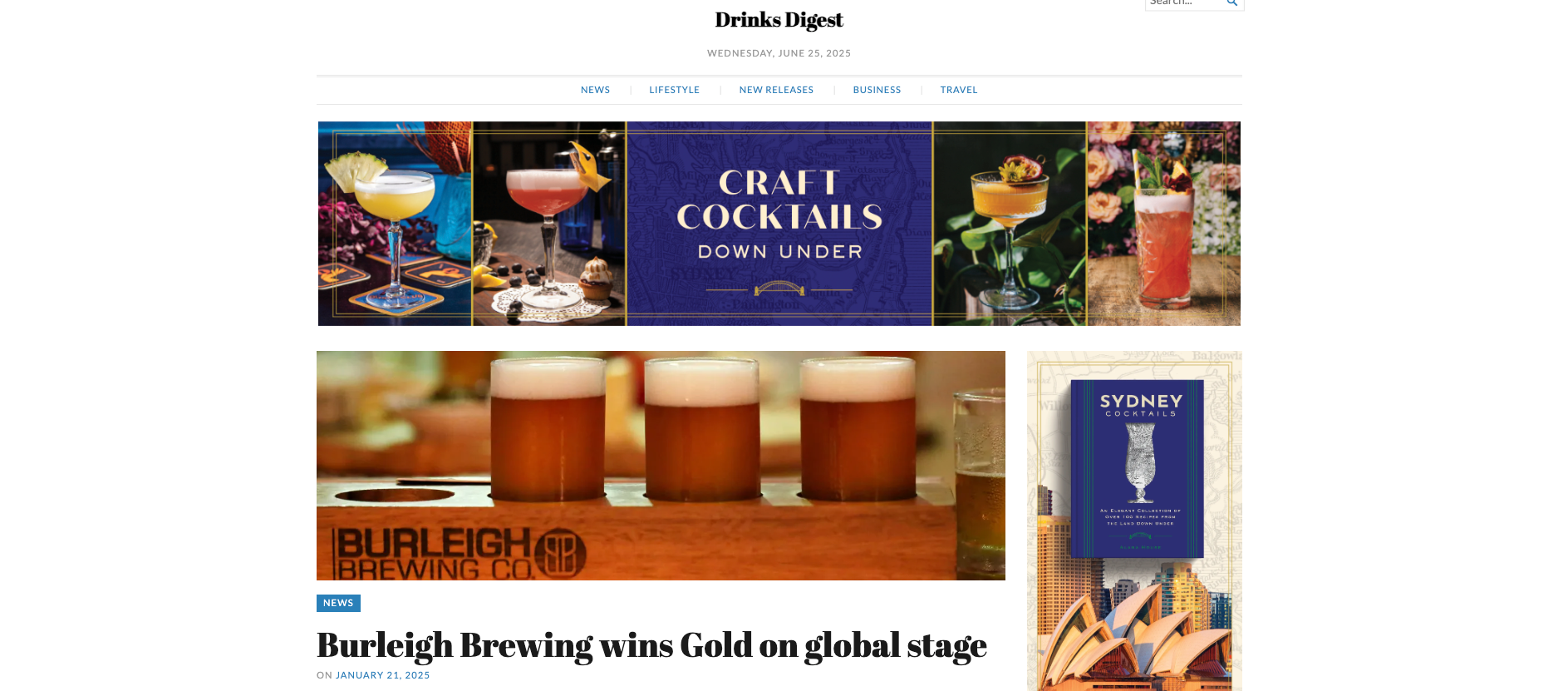
Task: Open the NEWS navigation menu item
Action: (x=595, y=90)
